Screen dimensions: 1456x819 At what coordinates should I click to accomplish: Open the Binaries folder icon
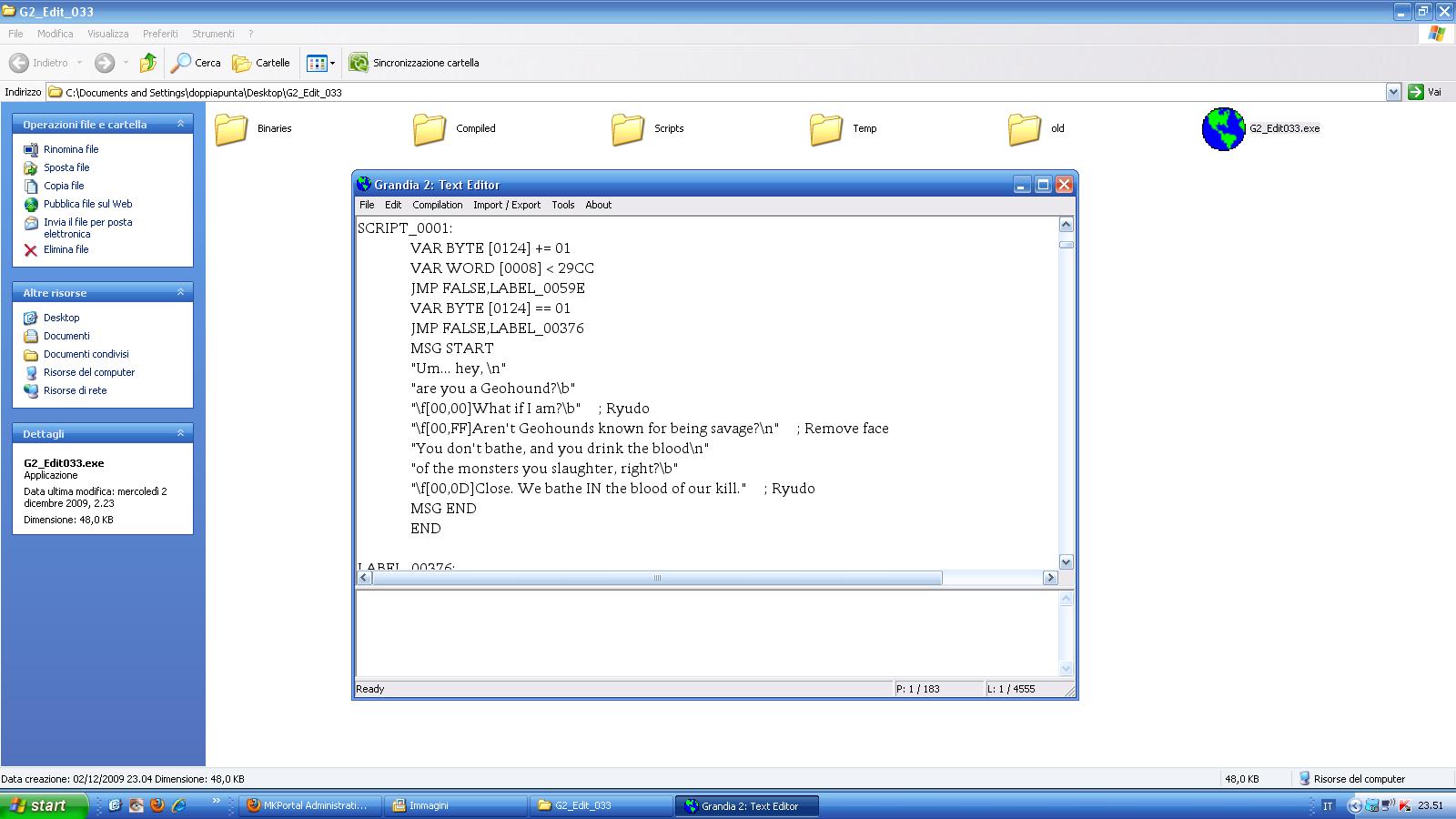click(231, 129)
